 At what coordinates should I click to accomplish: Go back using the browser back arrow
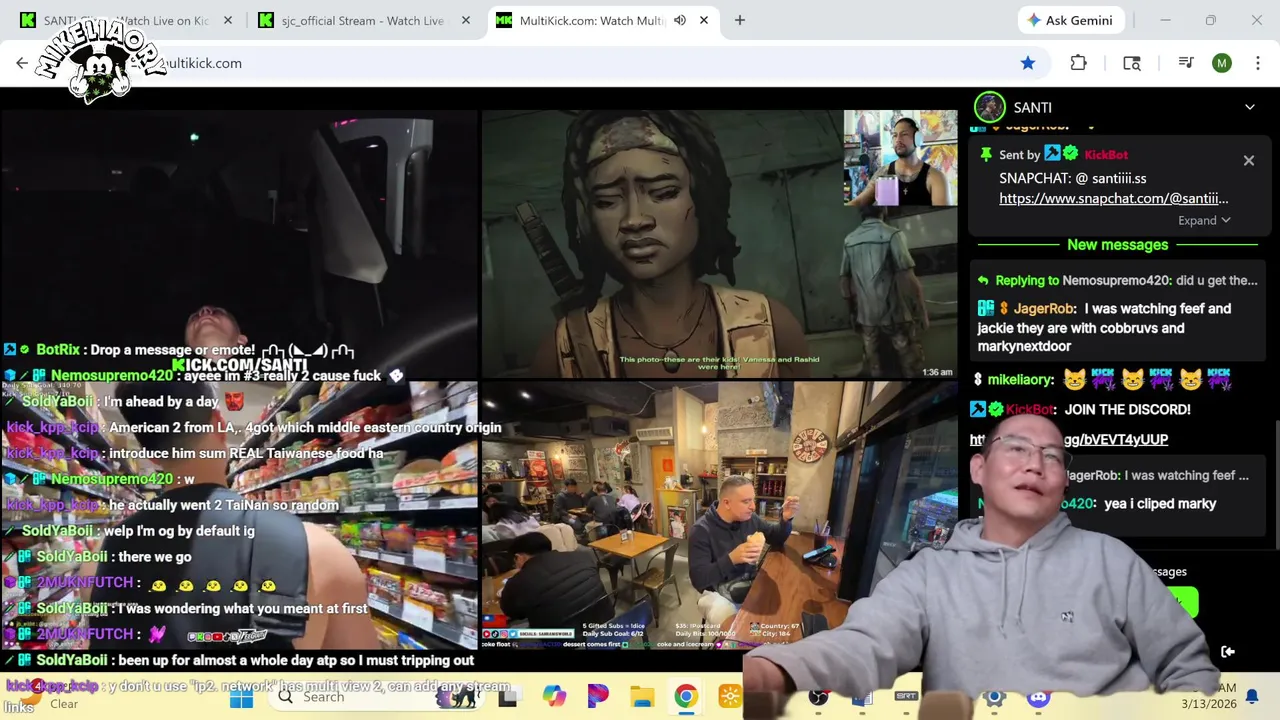[x=22, y=63]
